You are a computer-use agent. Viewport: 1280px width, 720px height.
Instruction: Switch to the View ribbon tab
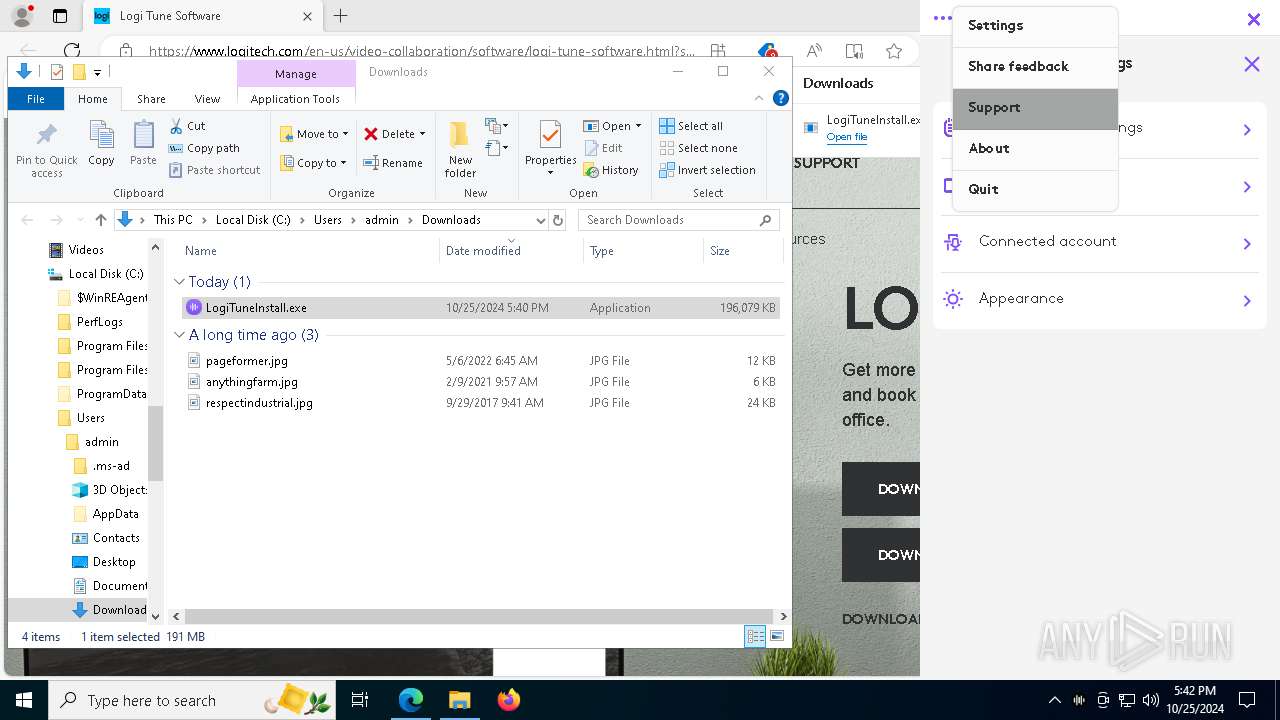pyautogui.click(x=207, y=99)
